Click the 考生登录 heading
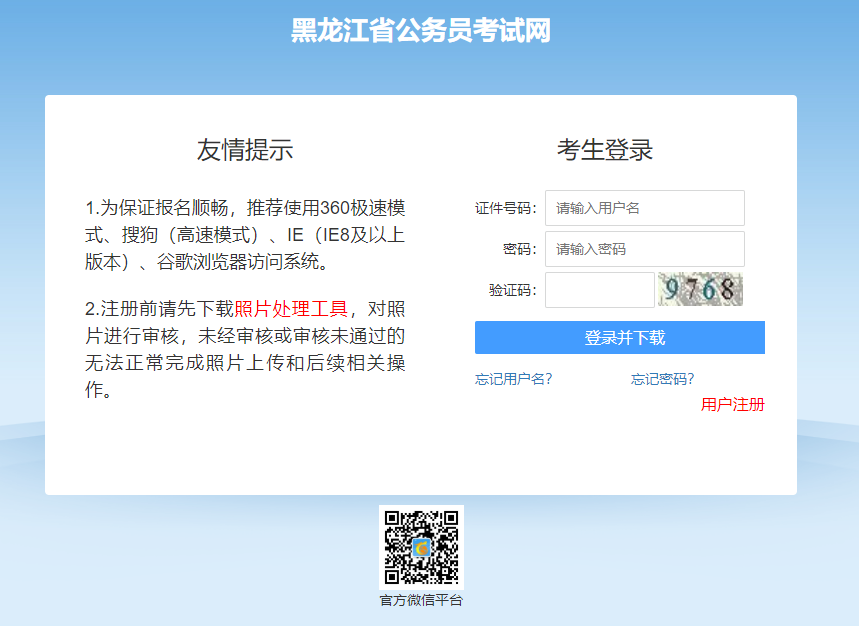The height and width of the screenshot is (626, 859). coord(605,150)
